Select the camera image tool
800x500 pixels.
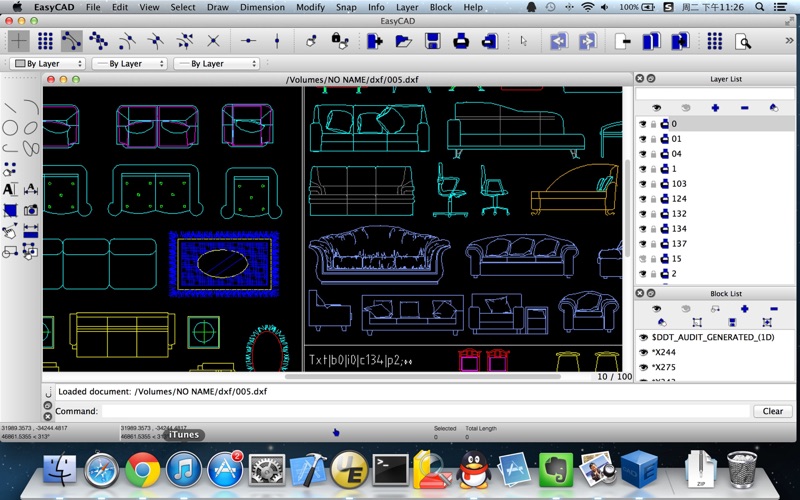pyautogui.click(x=31, y=210)
